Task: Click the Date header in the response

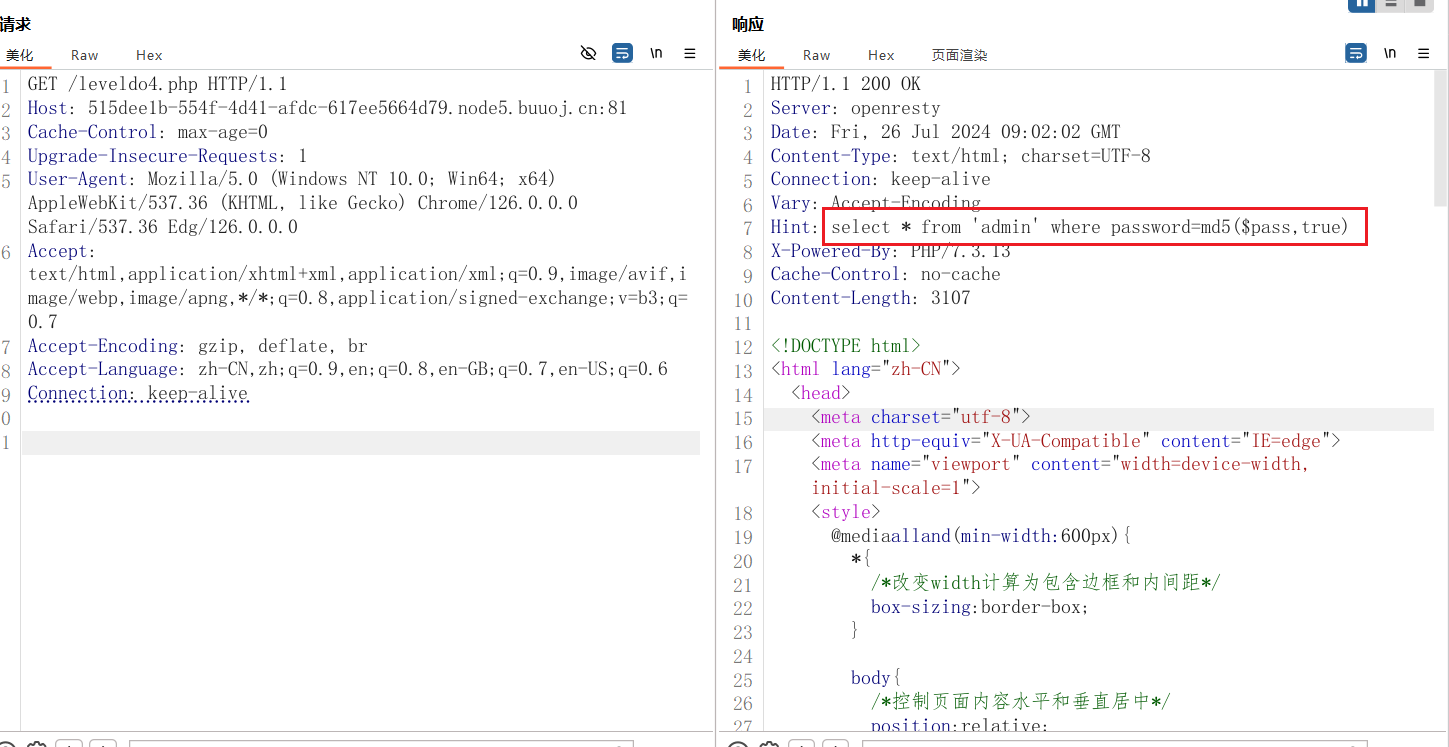Action: (945, 132)
